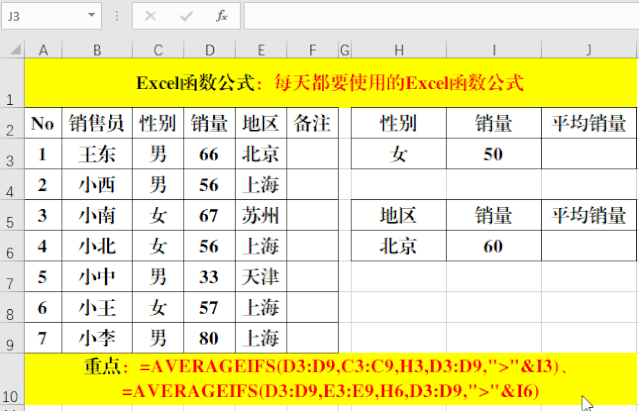Click the Cancel X icon in formula bar
The width and height of the screenshot is (639, 411).
click(150, 16)
